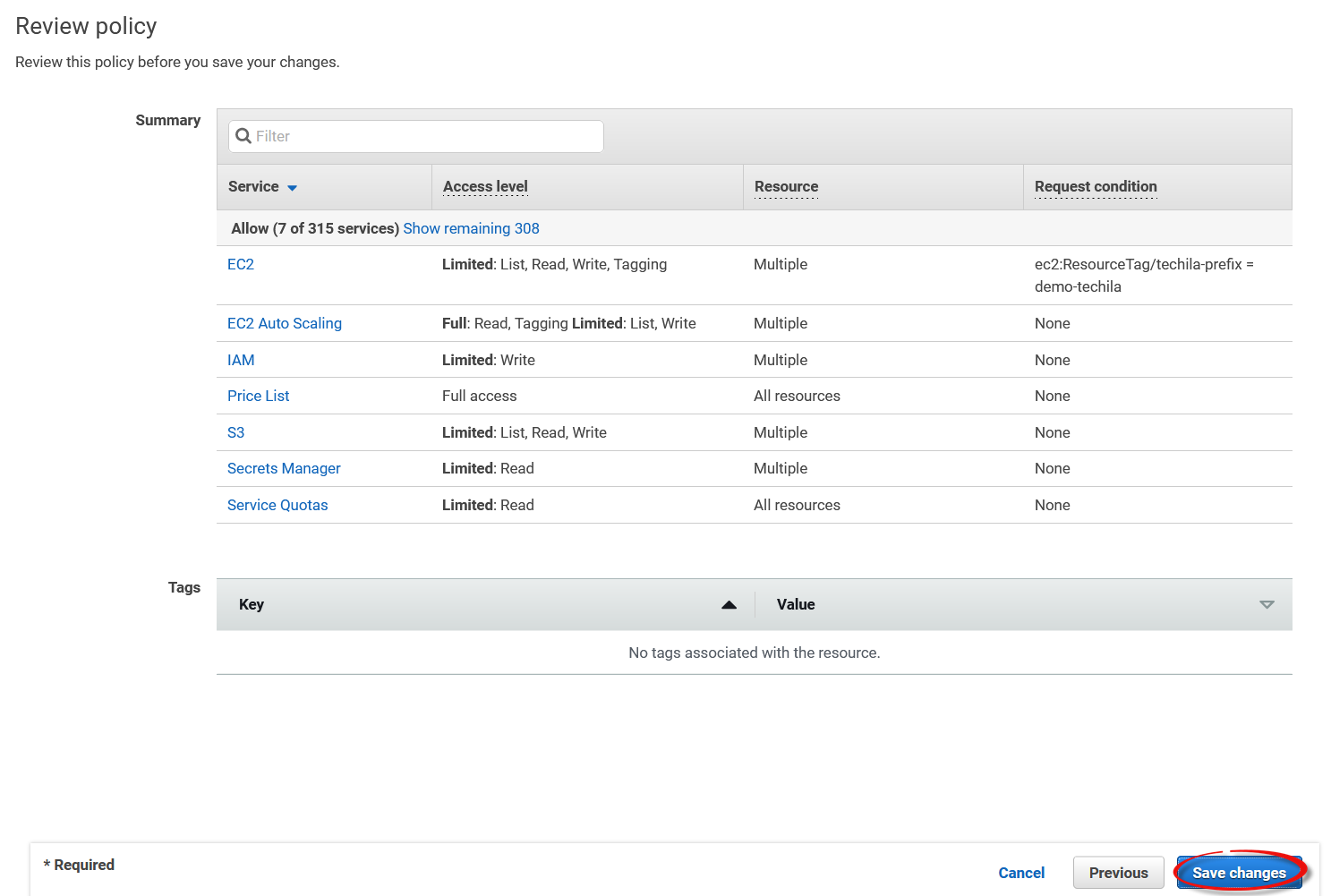Select the IAM service link
The image size is (1331, 896).
[241, 360]
